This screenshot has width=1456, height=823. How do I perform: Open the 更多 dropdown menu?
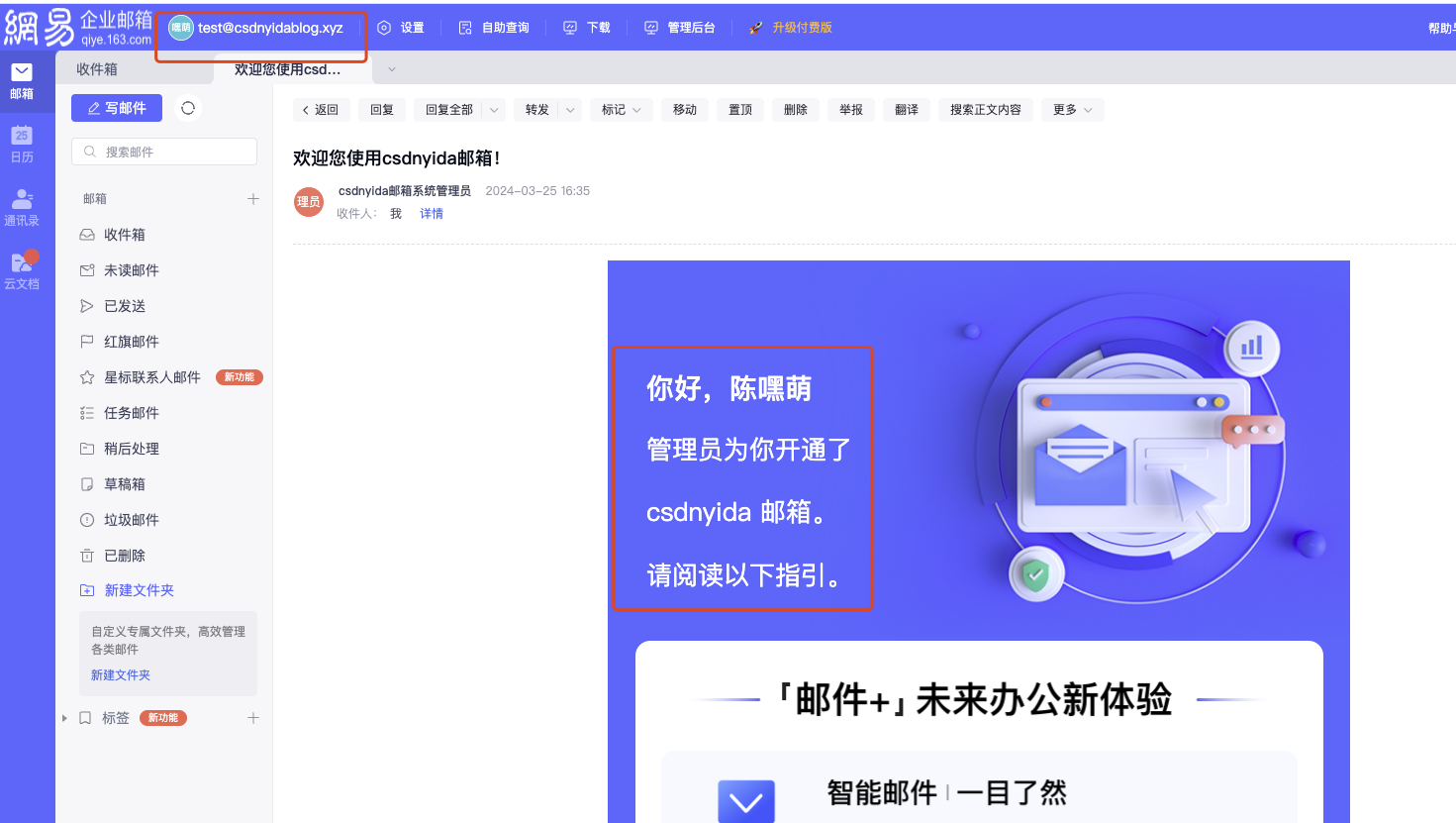[1073, 110]
